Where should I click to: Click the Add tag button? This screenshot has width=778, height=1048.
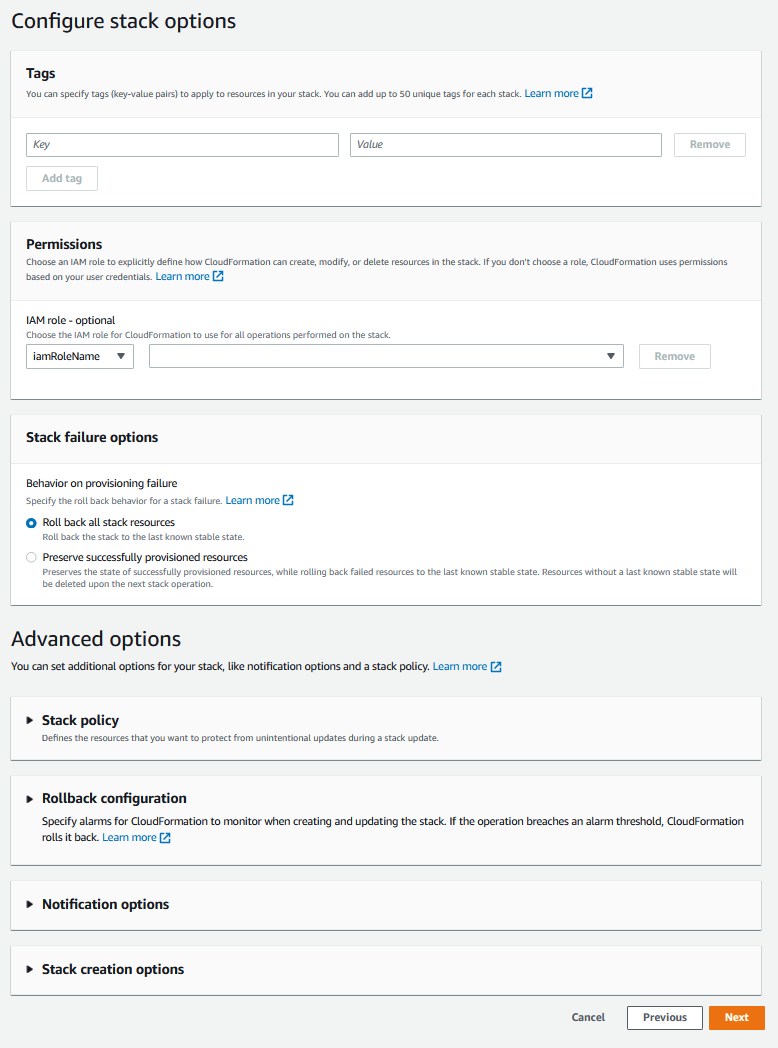[61, 178]
